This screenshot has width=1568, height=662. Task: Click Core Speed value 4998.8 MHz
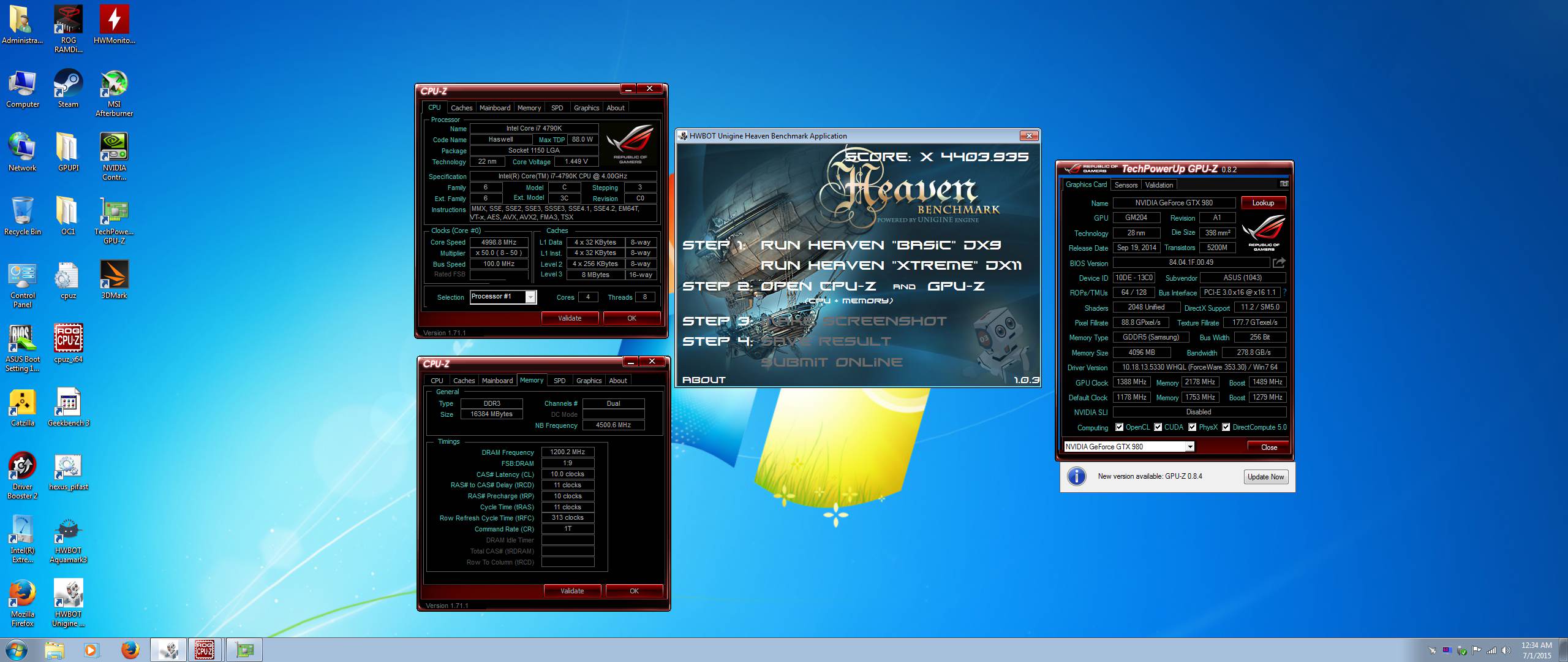click(x=499, y=242)
